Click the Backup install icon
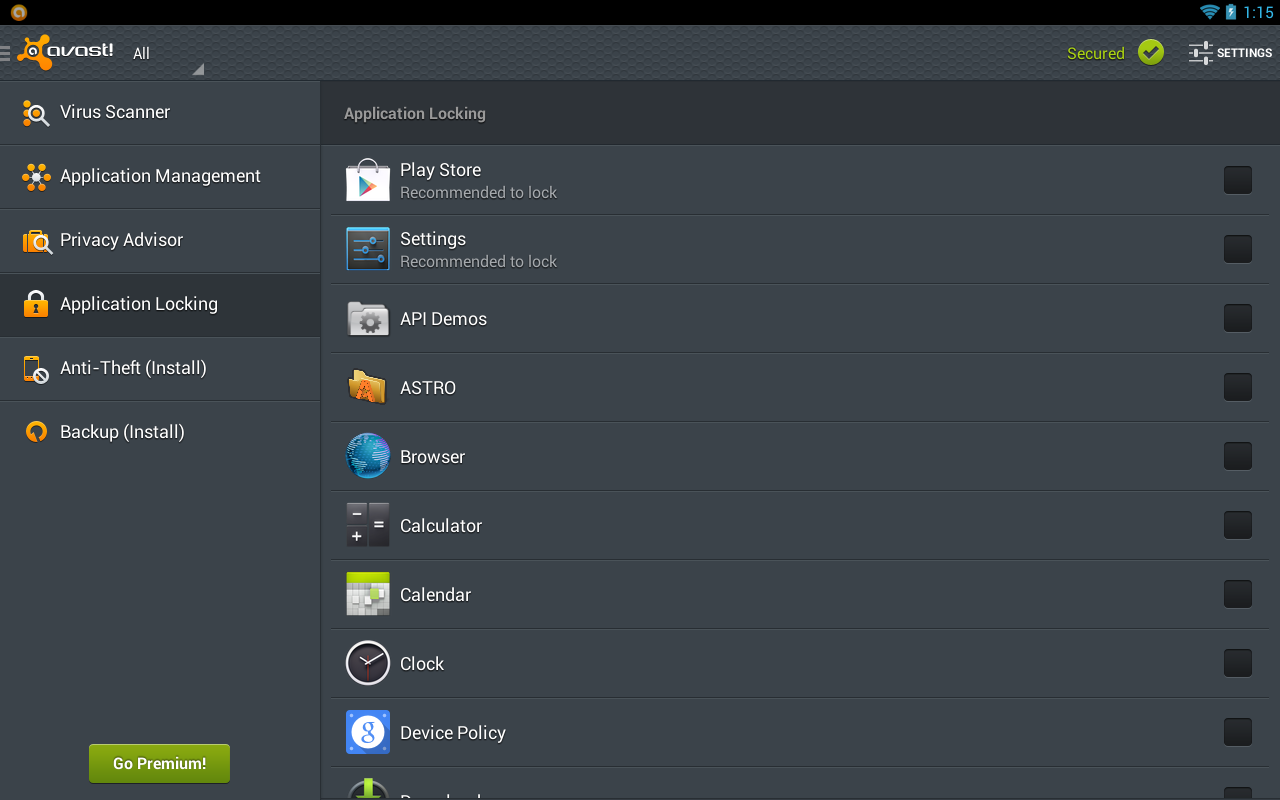Screen dimensions: 1280x800 pyautogui.click(x=36, y=432)
